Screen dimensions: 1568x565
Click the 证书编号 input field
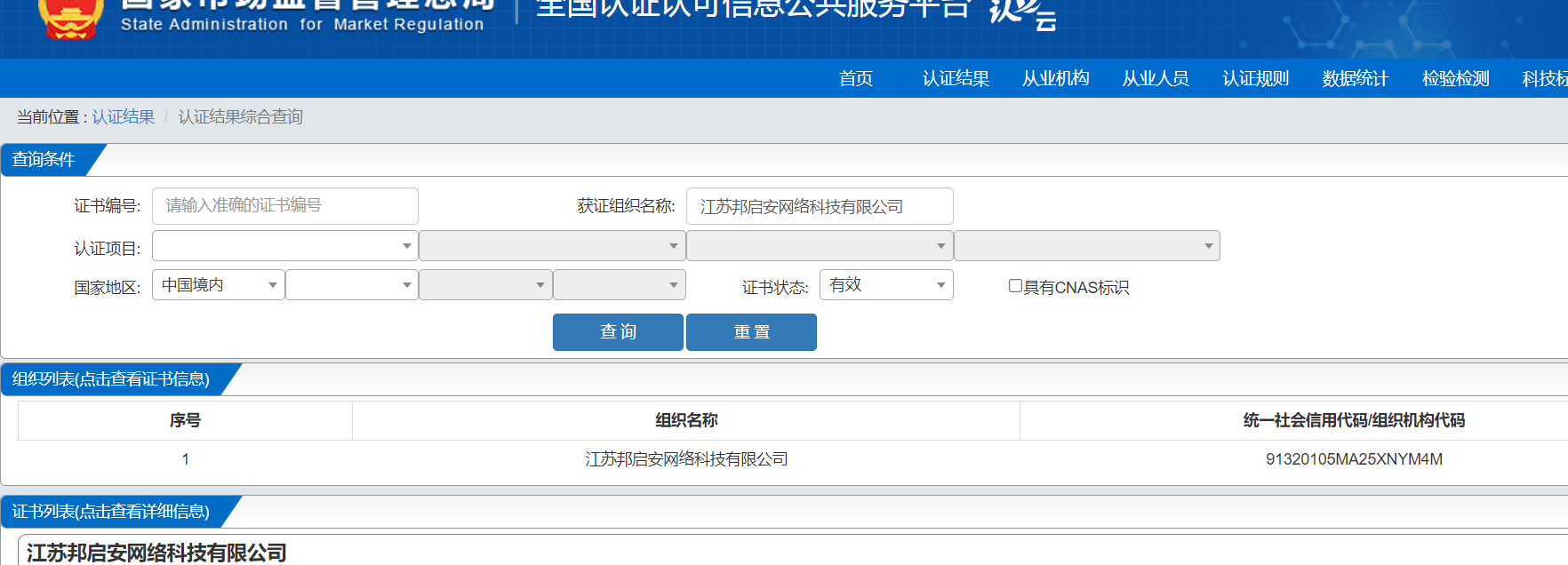(x=285, y=206)
